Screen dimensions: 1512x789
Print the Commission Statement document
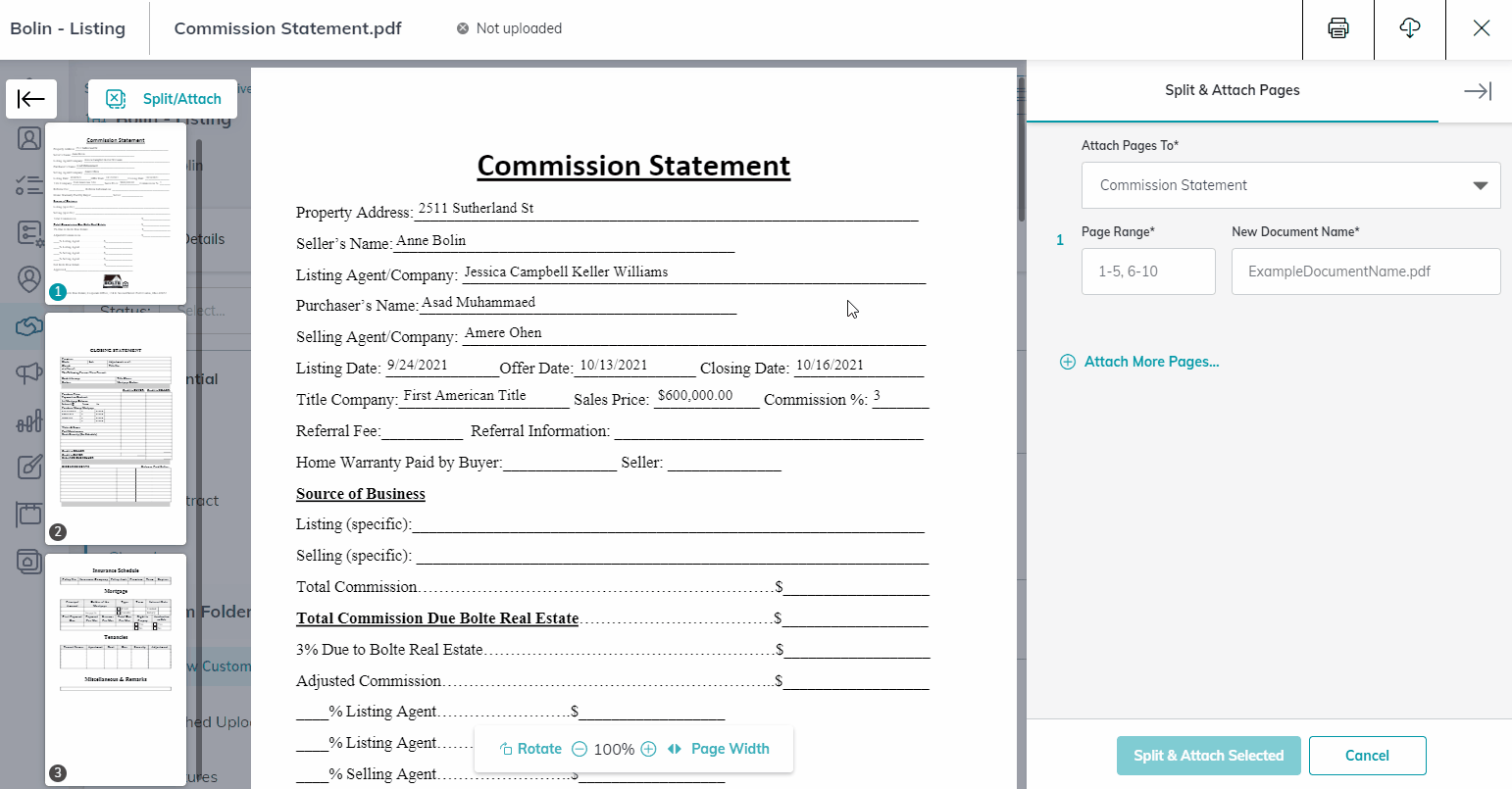tap(1338, 28)
